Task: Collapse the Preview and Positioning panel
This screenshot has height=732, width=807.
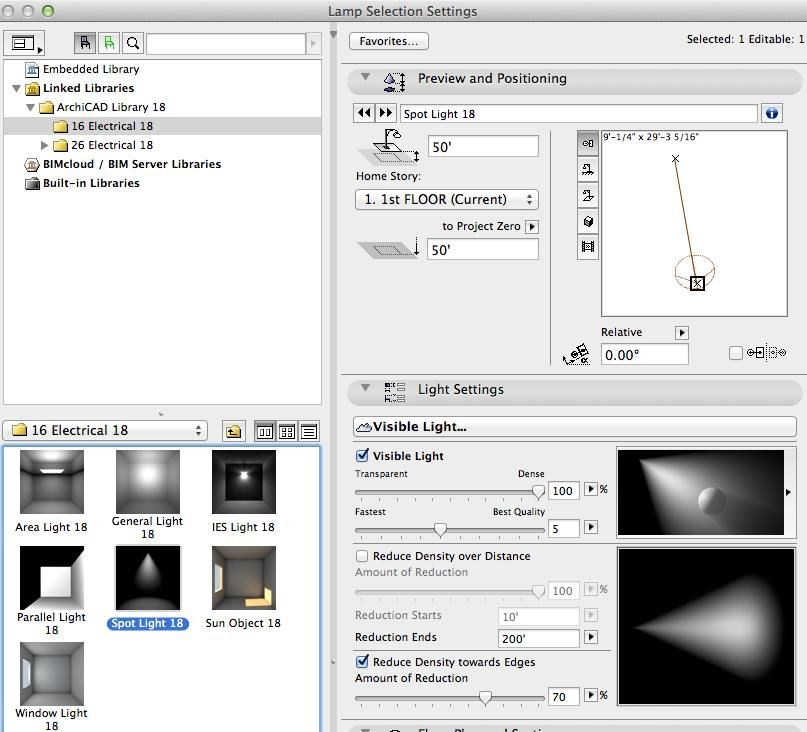Action: (365, 77)
